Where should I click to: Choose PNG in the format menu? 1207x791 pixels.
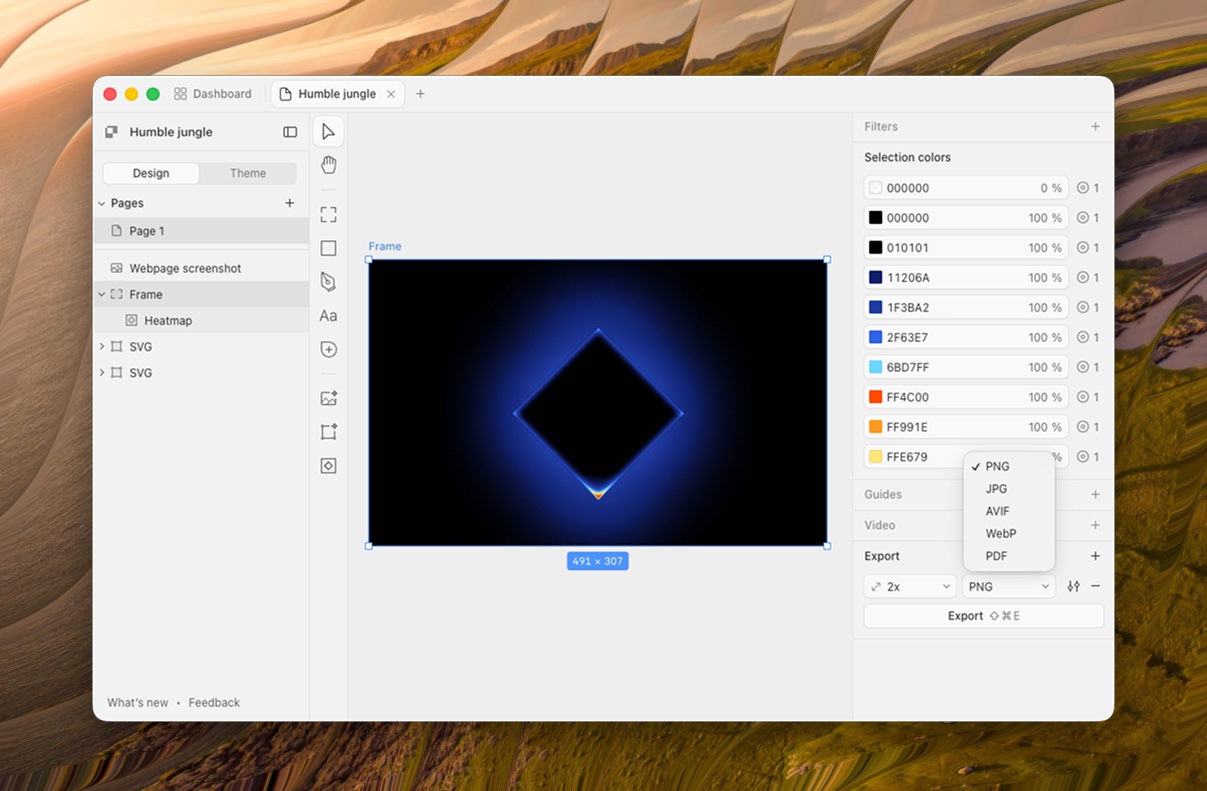click(x=1009, y=467)
